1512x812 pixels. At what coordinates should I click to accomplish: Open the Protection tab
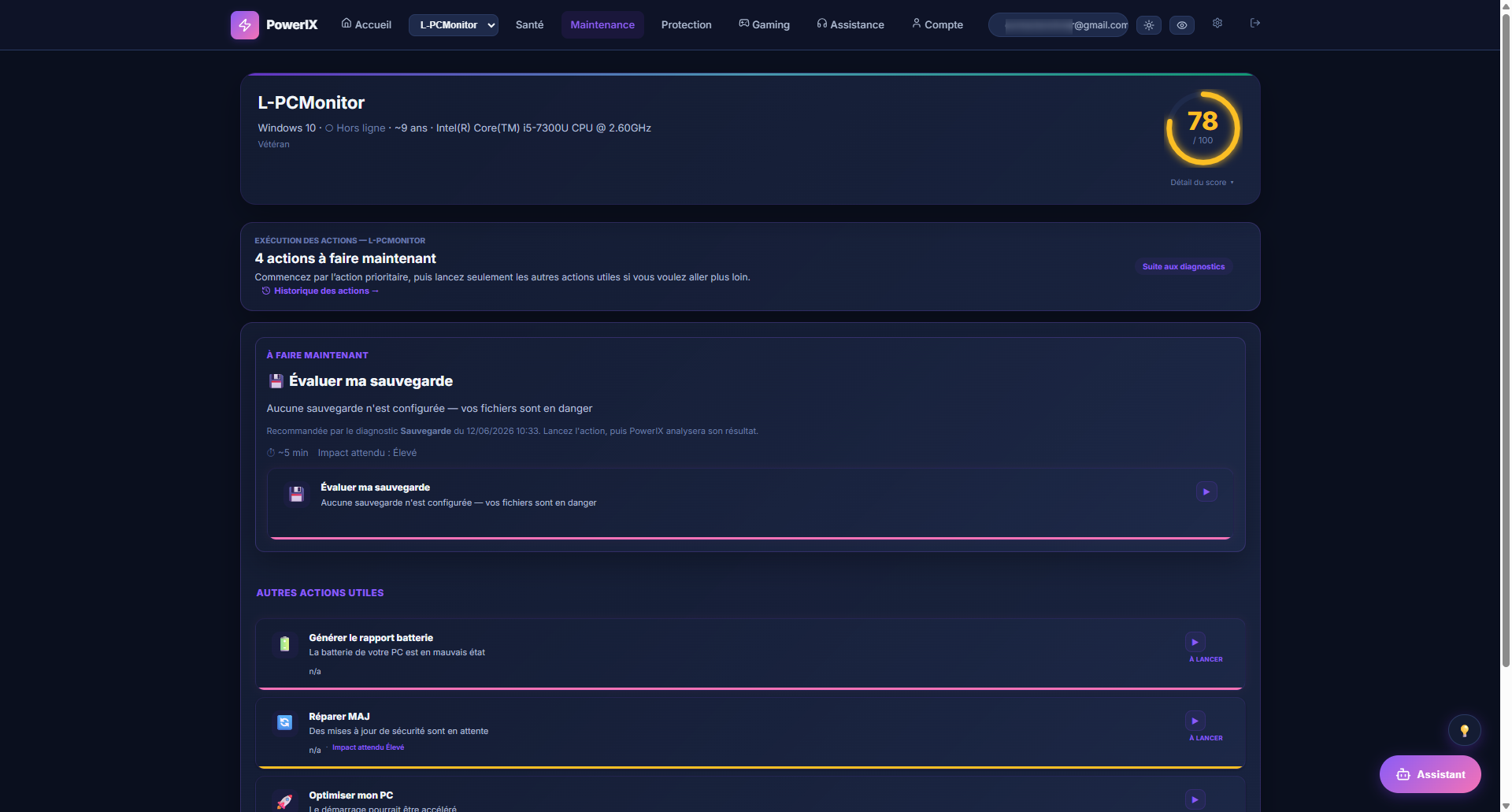click(686, 24)
